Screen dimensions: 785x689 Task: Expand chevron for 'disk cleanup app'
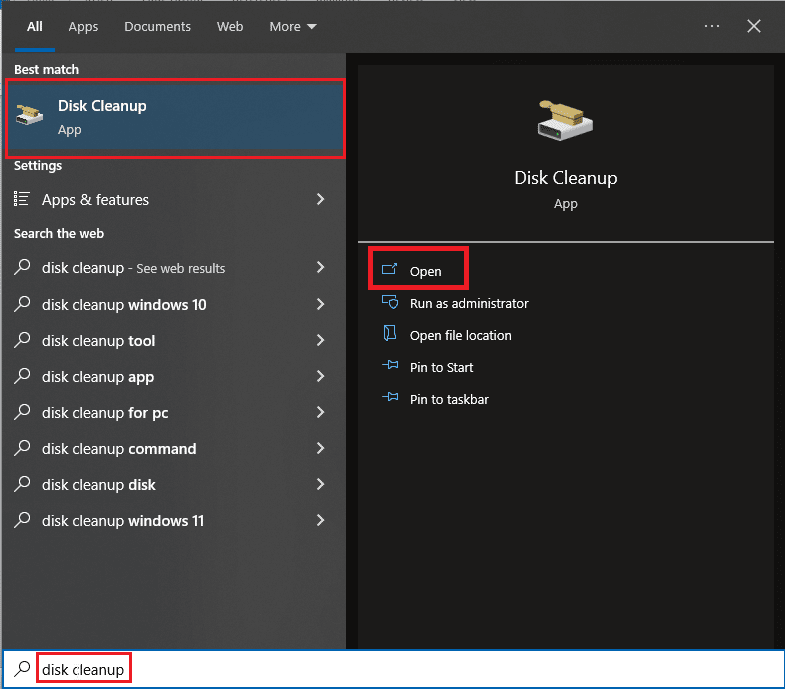click(x=320, y=376)
